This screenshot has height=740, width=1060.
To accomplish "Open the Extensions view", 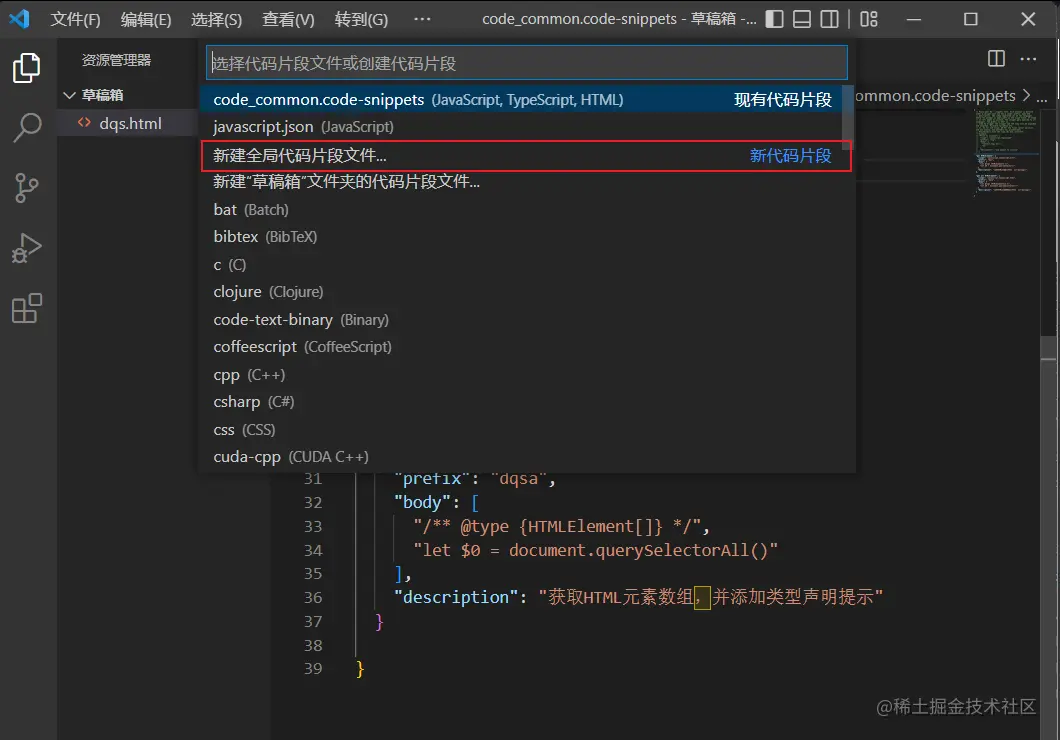I will [26, 308].
